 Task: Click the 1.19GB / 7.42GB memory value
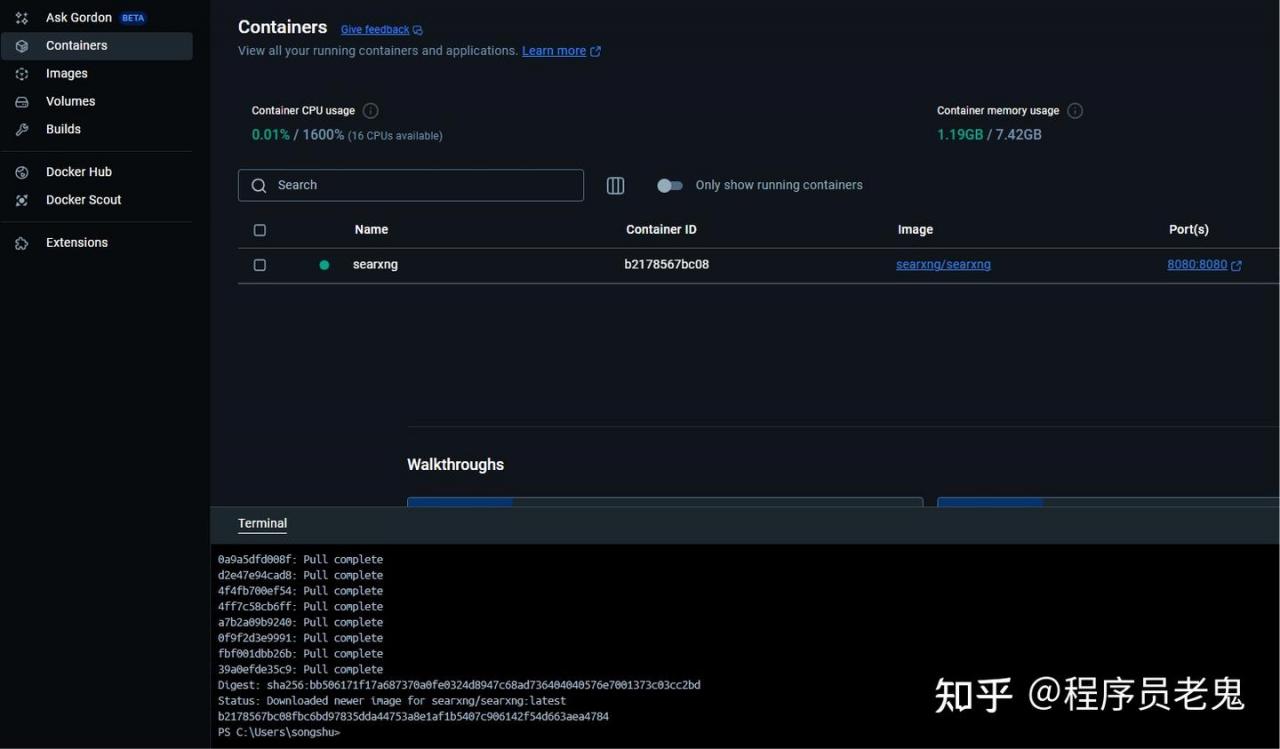click(x=989, y=135)
